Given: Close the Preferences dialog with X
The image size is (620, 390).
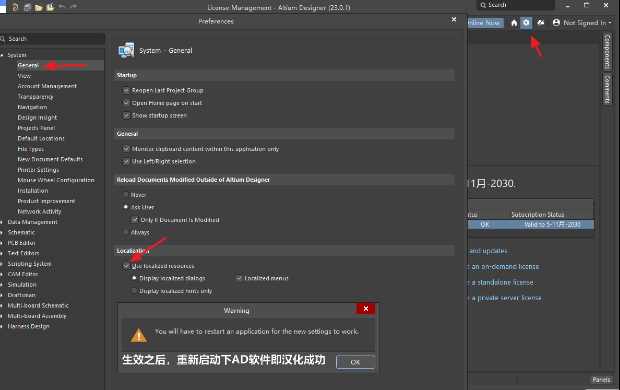Looking at the screenshot, I should pyautogui.click(x=454, y=19).
